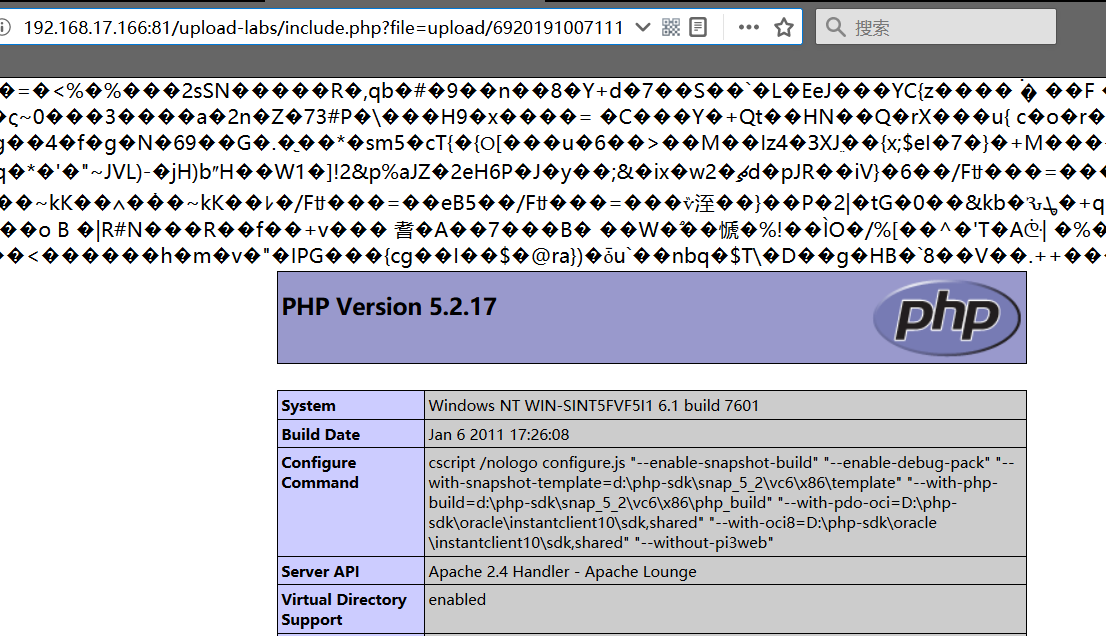Click the Server API row label
The height and width of the screenshot is (636, 1106).
321,572
